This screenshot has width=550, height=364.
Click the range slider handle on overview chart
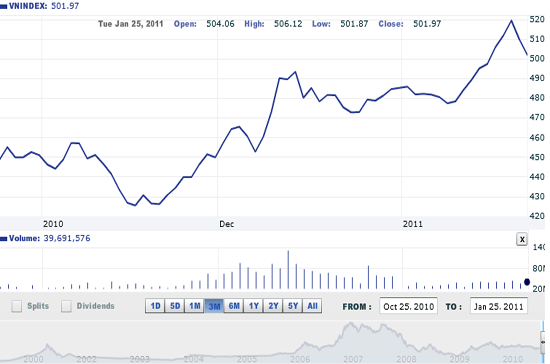coord(543,341)
